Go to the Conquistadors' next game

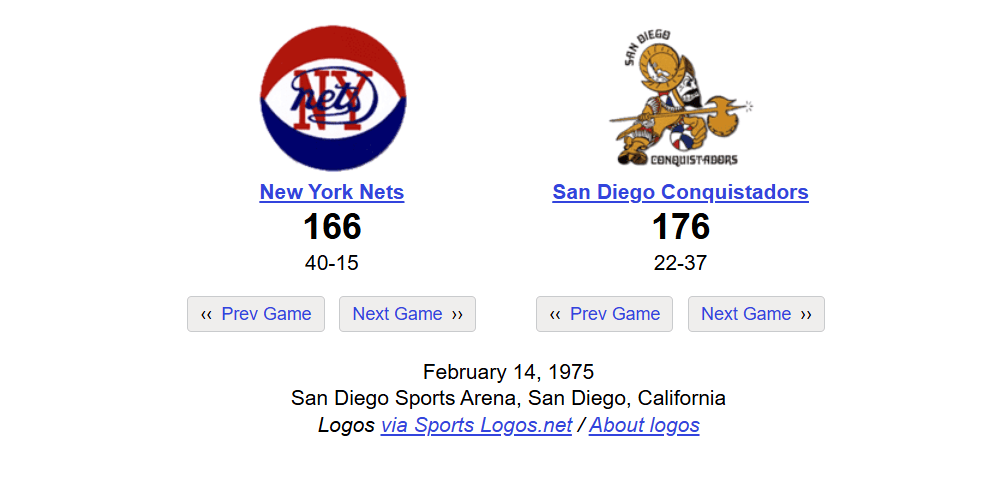coord(757,314)
